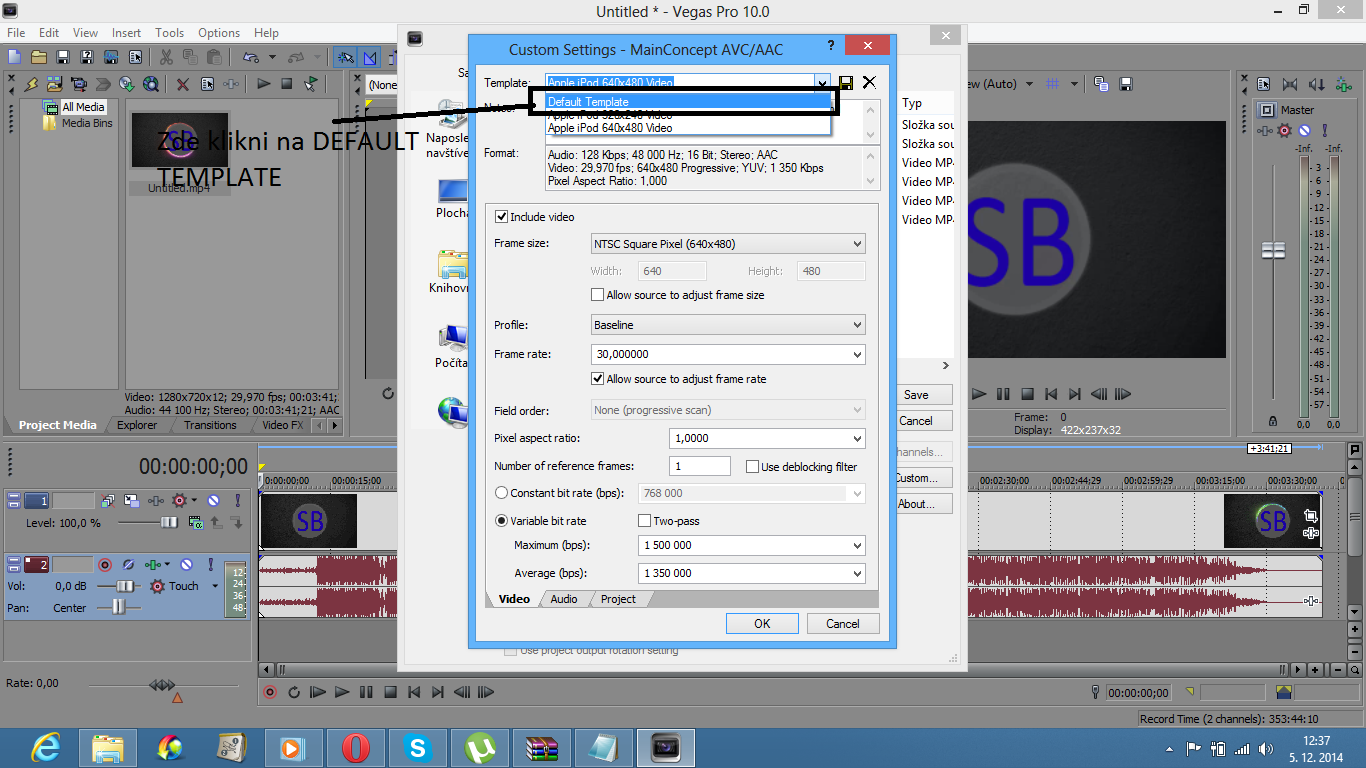Enable the Two-pass checkbox

coord(645,521)
